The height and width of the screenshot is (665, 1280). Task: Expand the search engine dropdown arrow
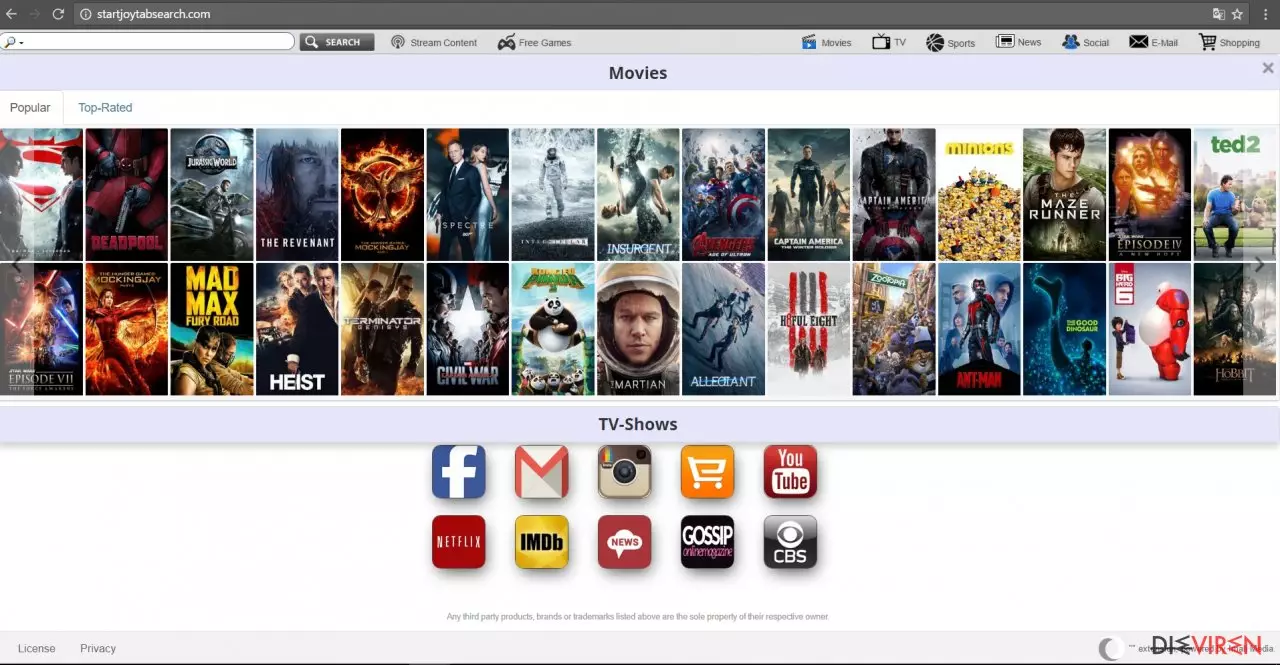point(21,43)
